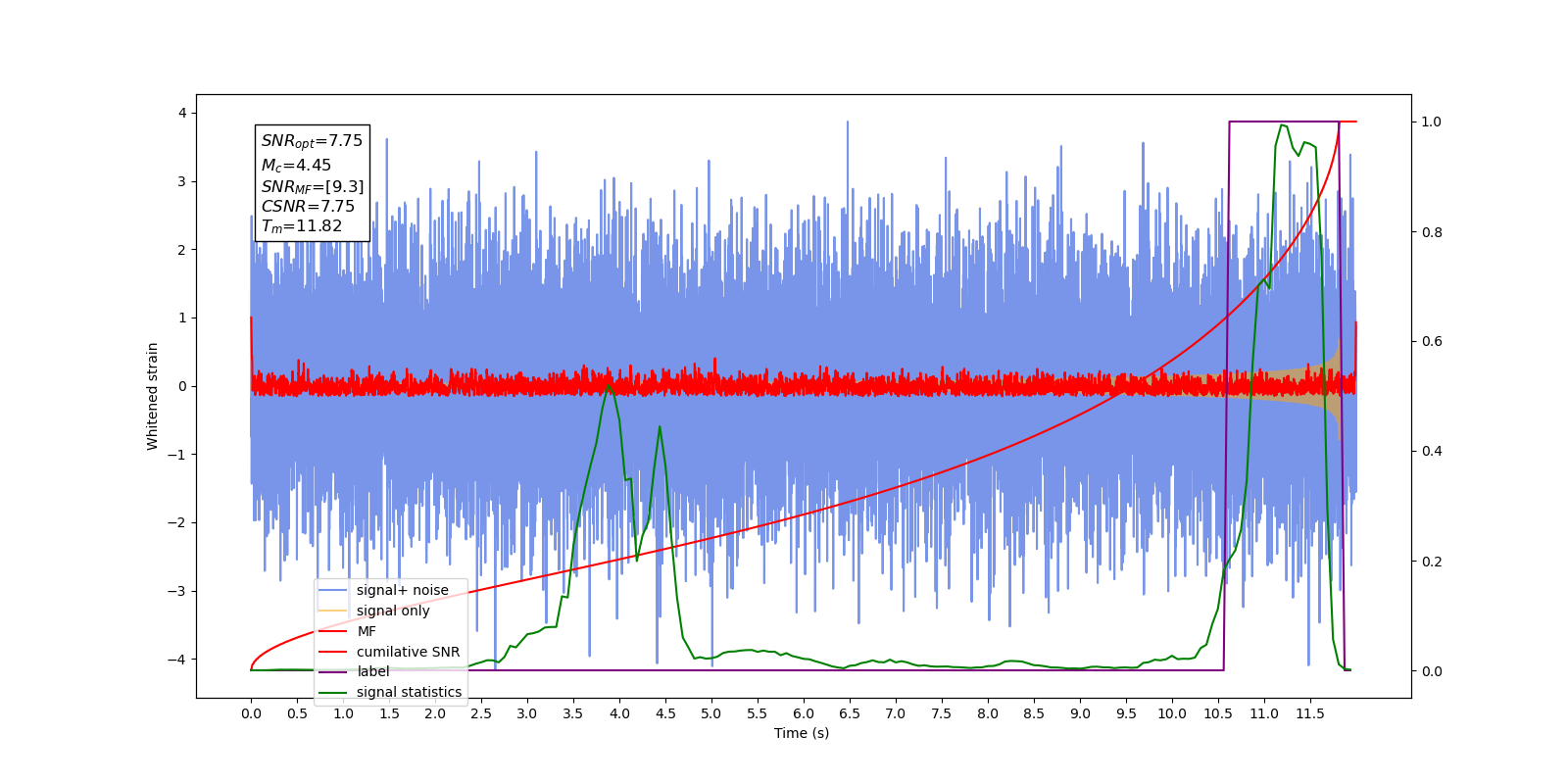Click the 0.8 tick on the secondary y-axis

[x=1432, y=232]
